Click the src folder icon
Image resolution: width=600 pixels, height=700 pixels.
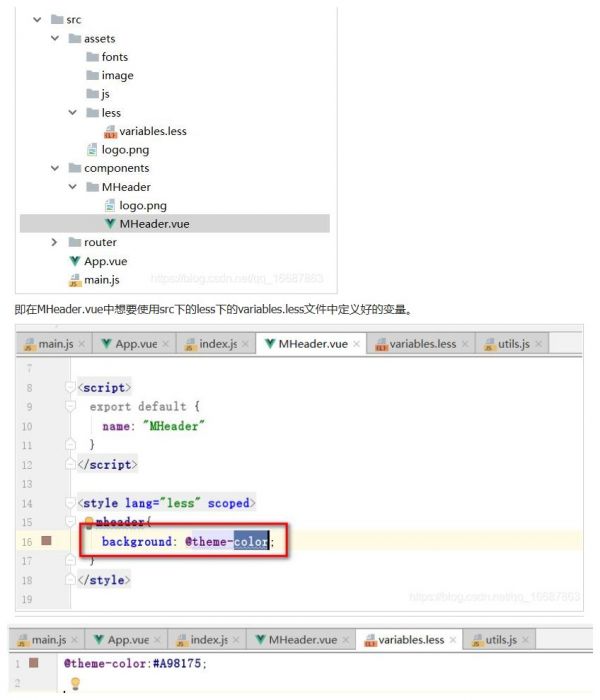point(57,19)
